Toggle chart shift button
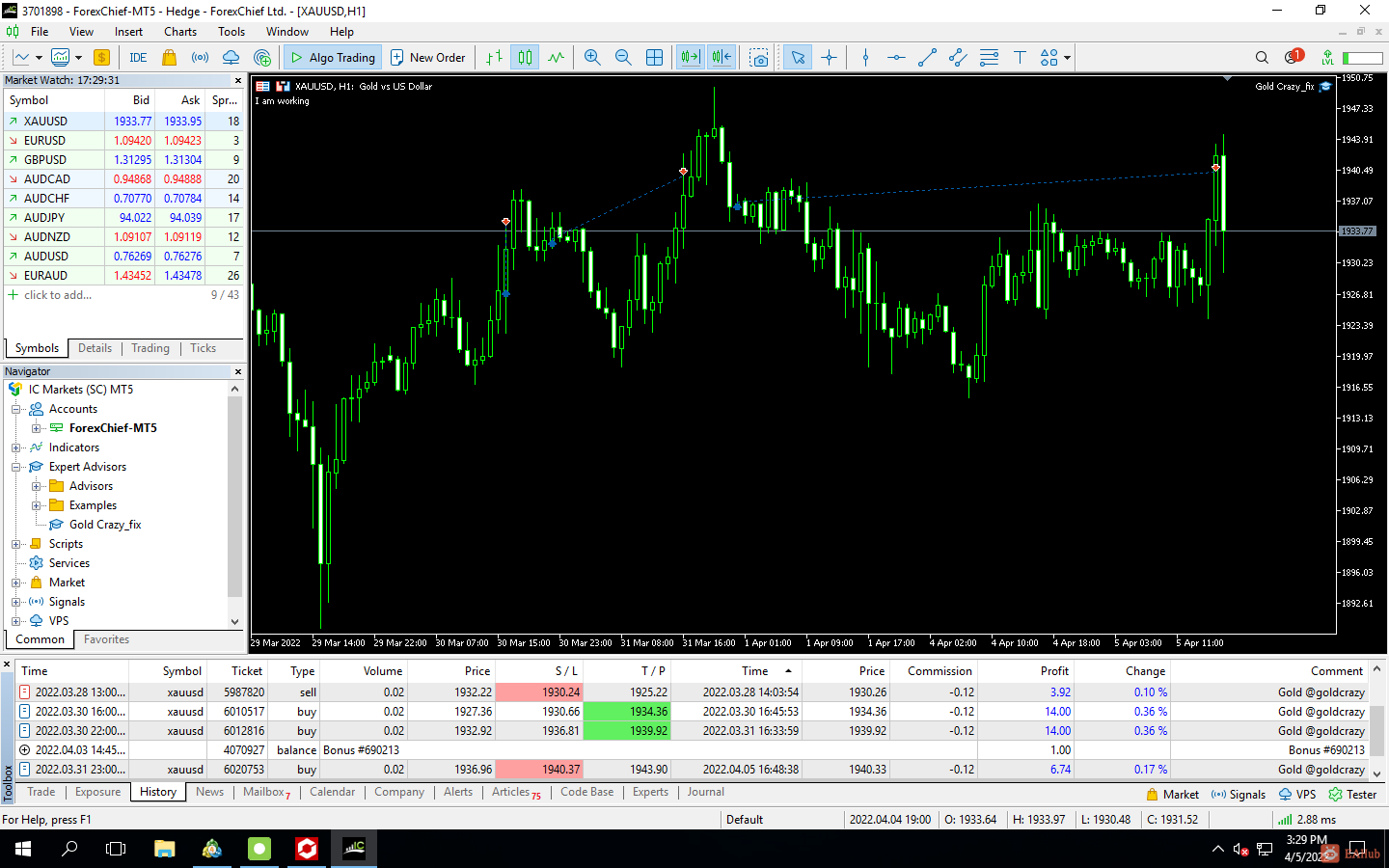Viewport: 1389px width, 868px height. (722, 57)
